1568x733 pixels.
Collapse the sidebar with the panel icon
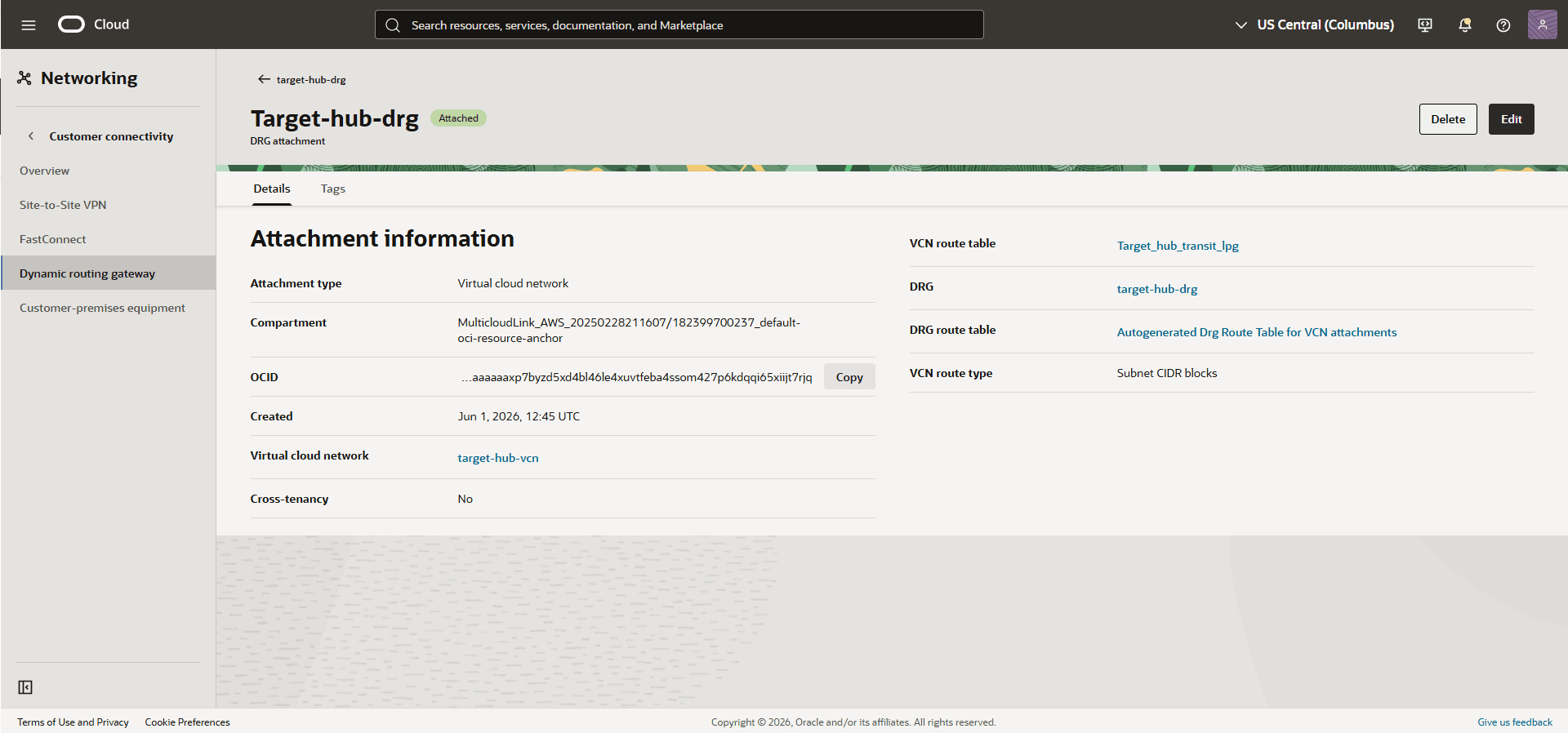point(25,687)
